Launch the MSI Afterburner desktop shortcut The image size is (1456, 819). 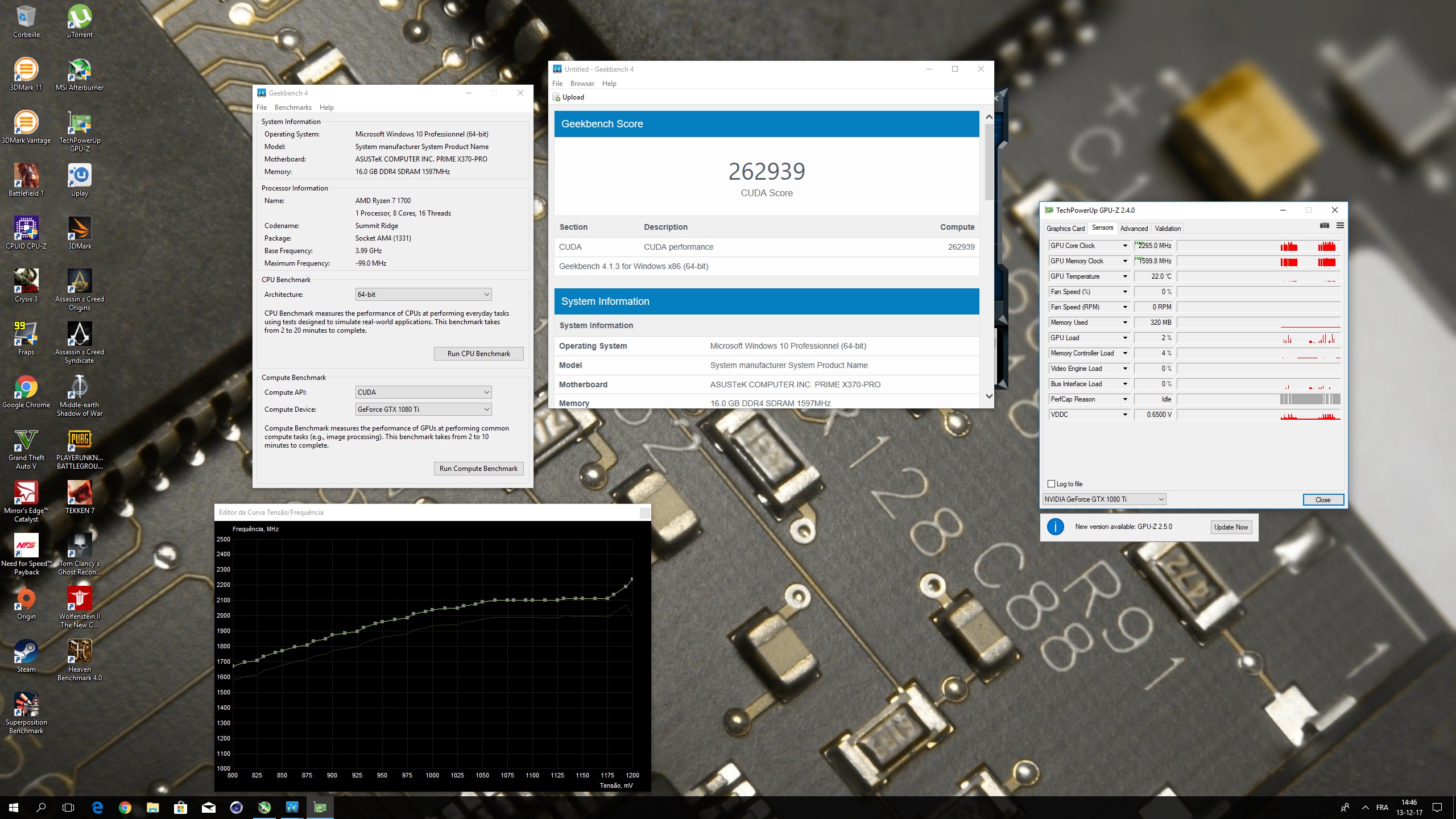[x=80, y=75]
